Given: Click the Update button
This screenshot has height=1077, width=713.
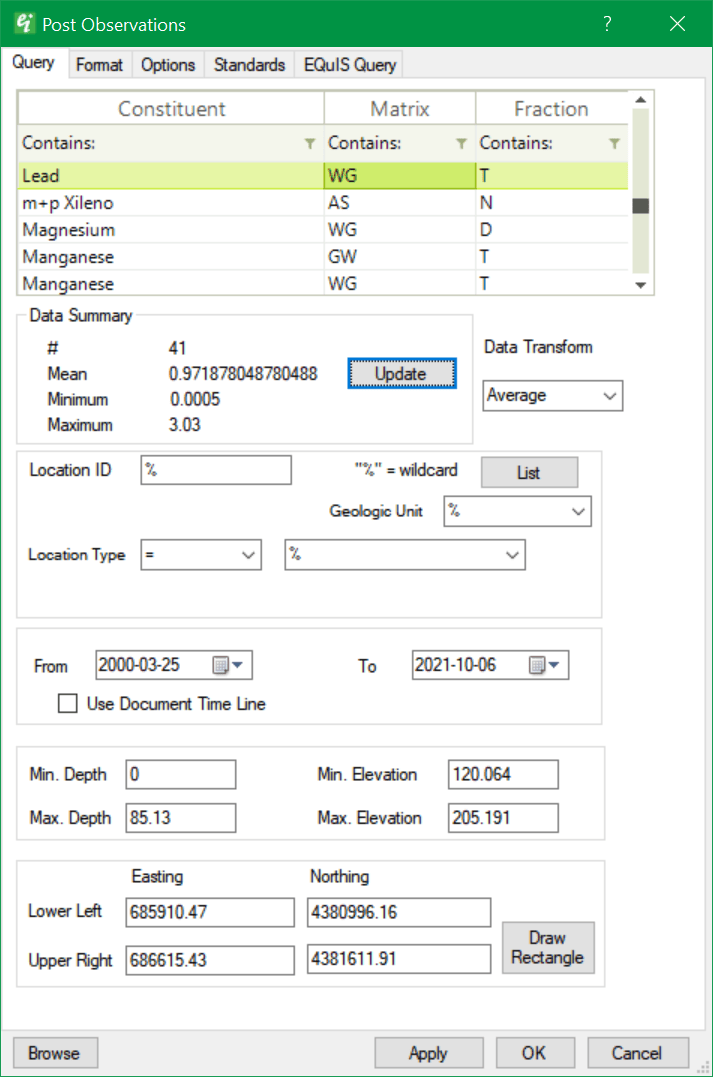Looking at the screenshot, I should (402, 374).
